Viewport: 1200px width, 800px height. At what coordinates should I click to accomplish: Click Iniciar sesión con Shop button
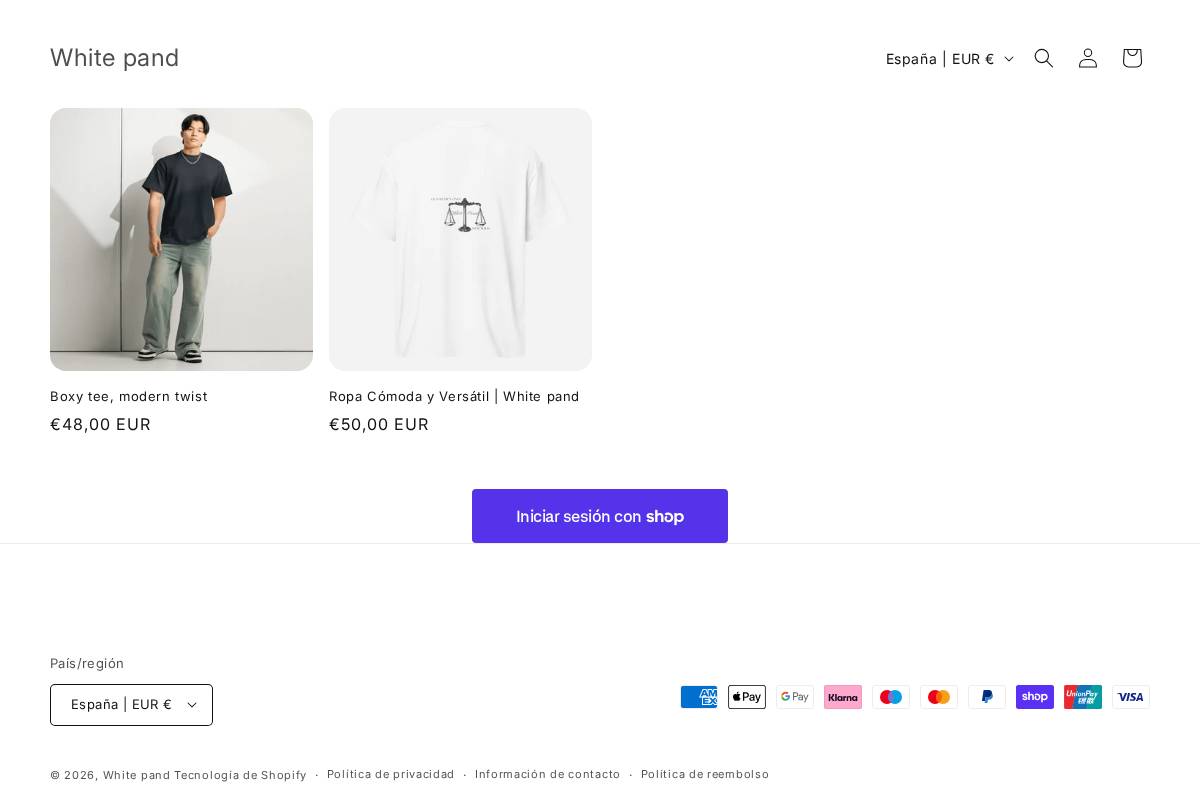600,516
